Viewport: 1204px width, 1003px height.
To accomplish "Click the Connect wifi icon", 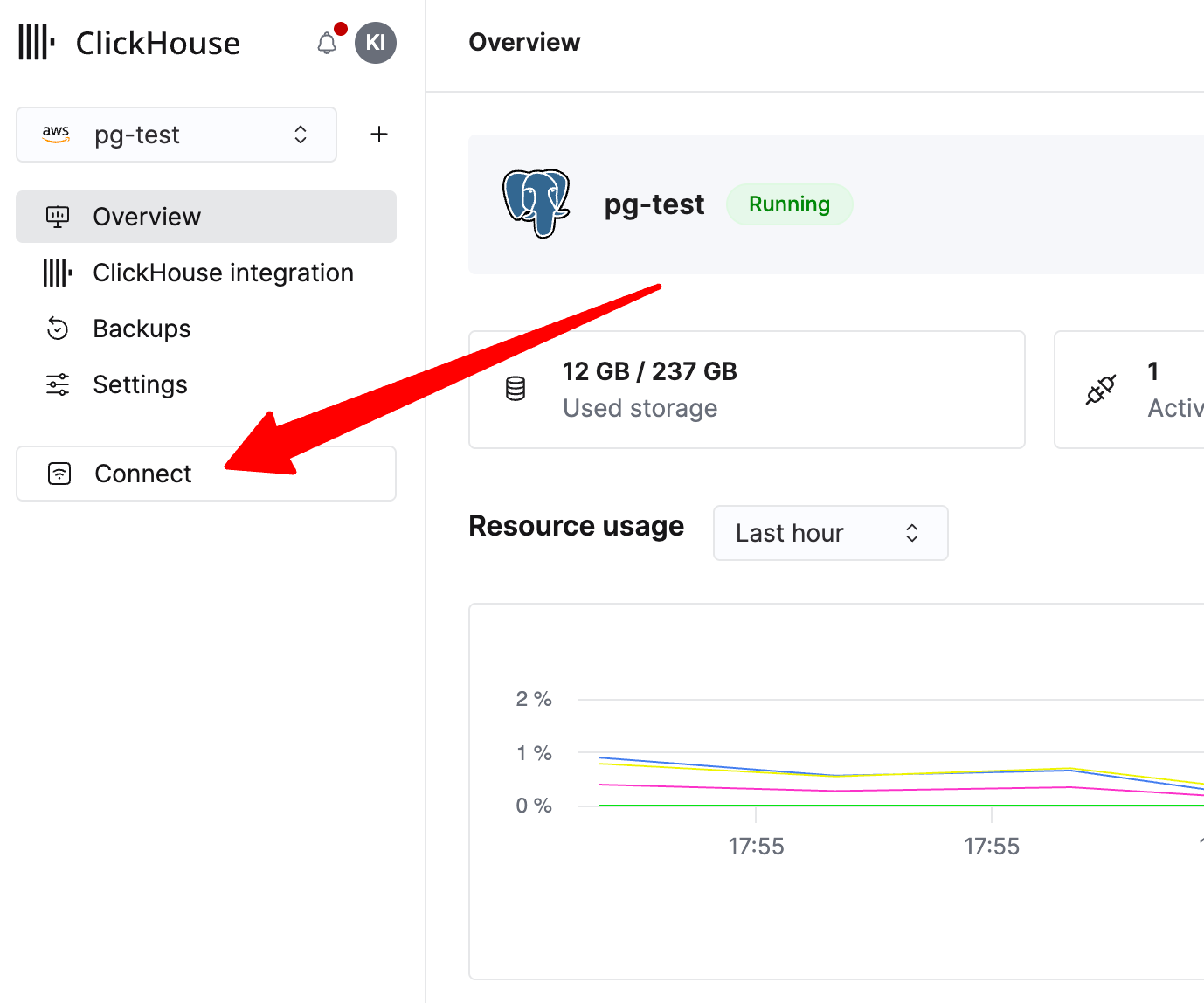I will [58, 473].
